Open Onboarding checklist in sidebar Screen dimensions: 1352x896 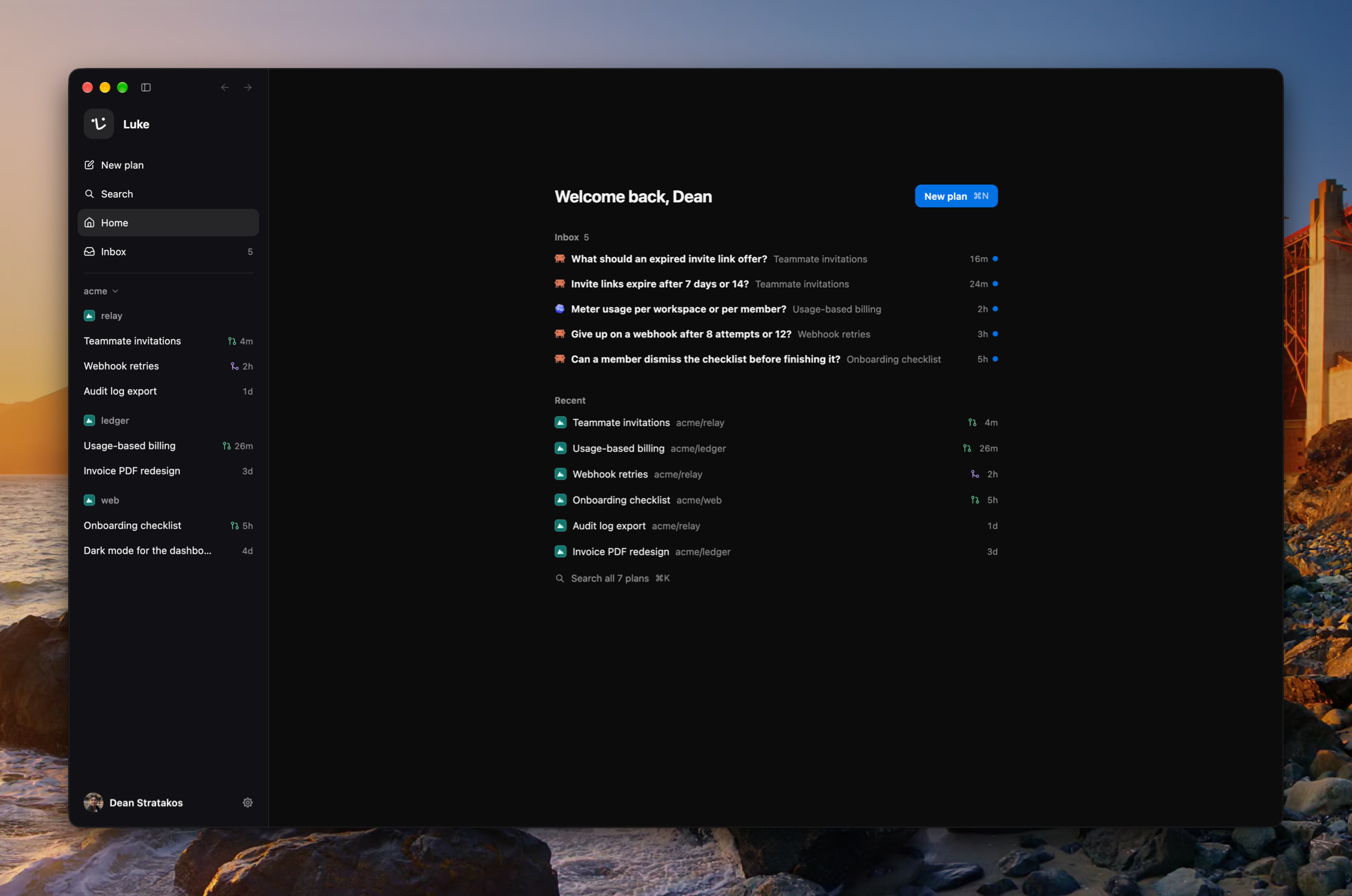(168, 525)
